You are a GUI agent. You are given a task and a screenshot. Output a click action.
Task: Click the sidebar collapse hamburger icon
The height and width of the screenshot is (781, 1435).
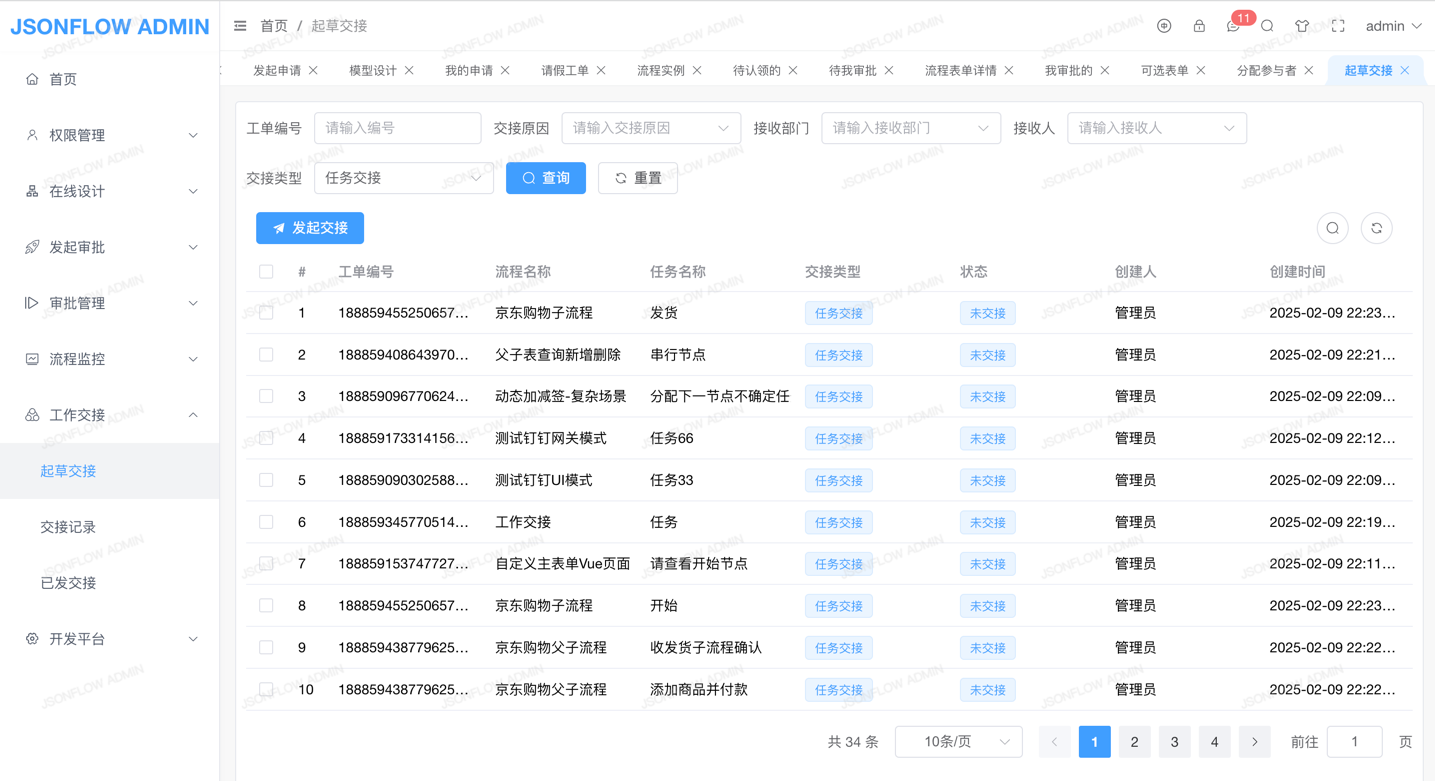[240, 26]
